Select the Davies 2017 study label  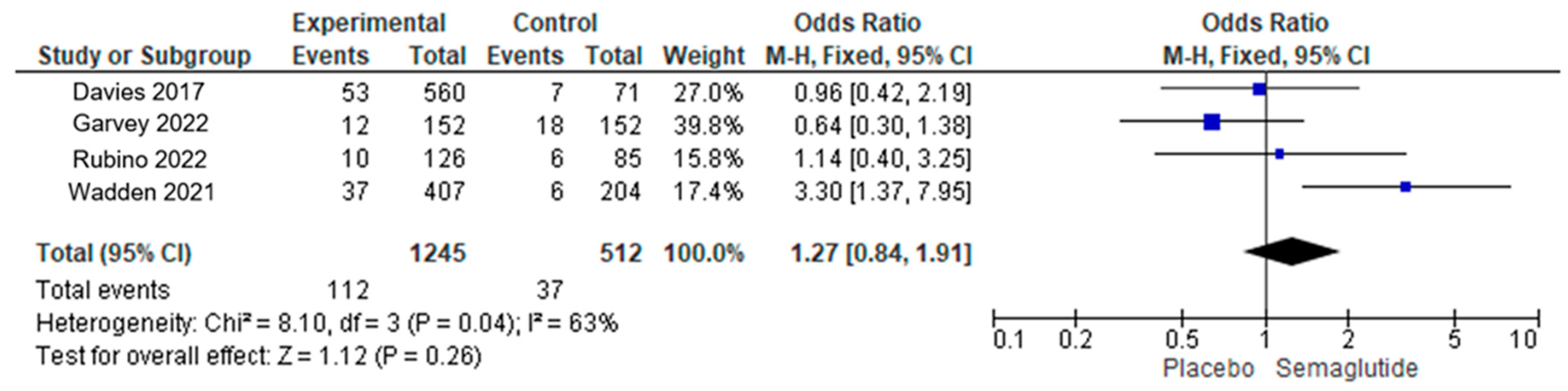point(138,92)
